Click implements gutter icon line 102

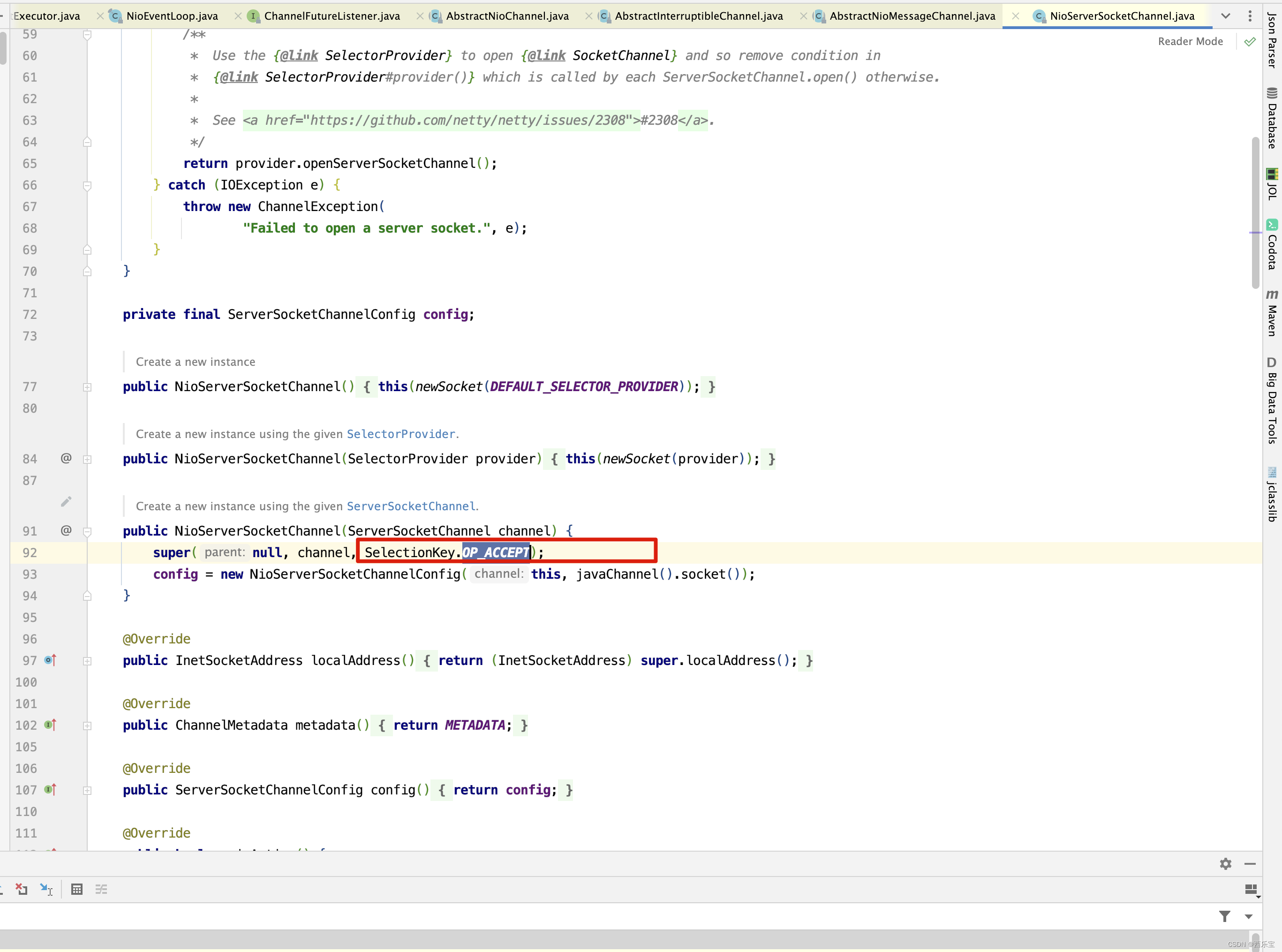pyautogui.click(x=51, y=725)
